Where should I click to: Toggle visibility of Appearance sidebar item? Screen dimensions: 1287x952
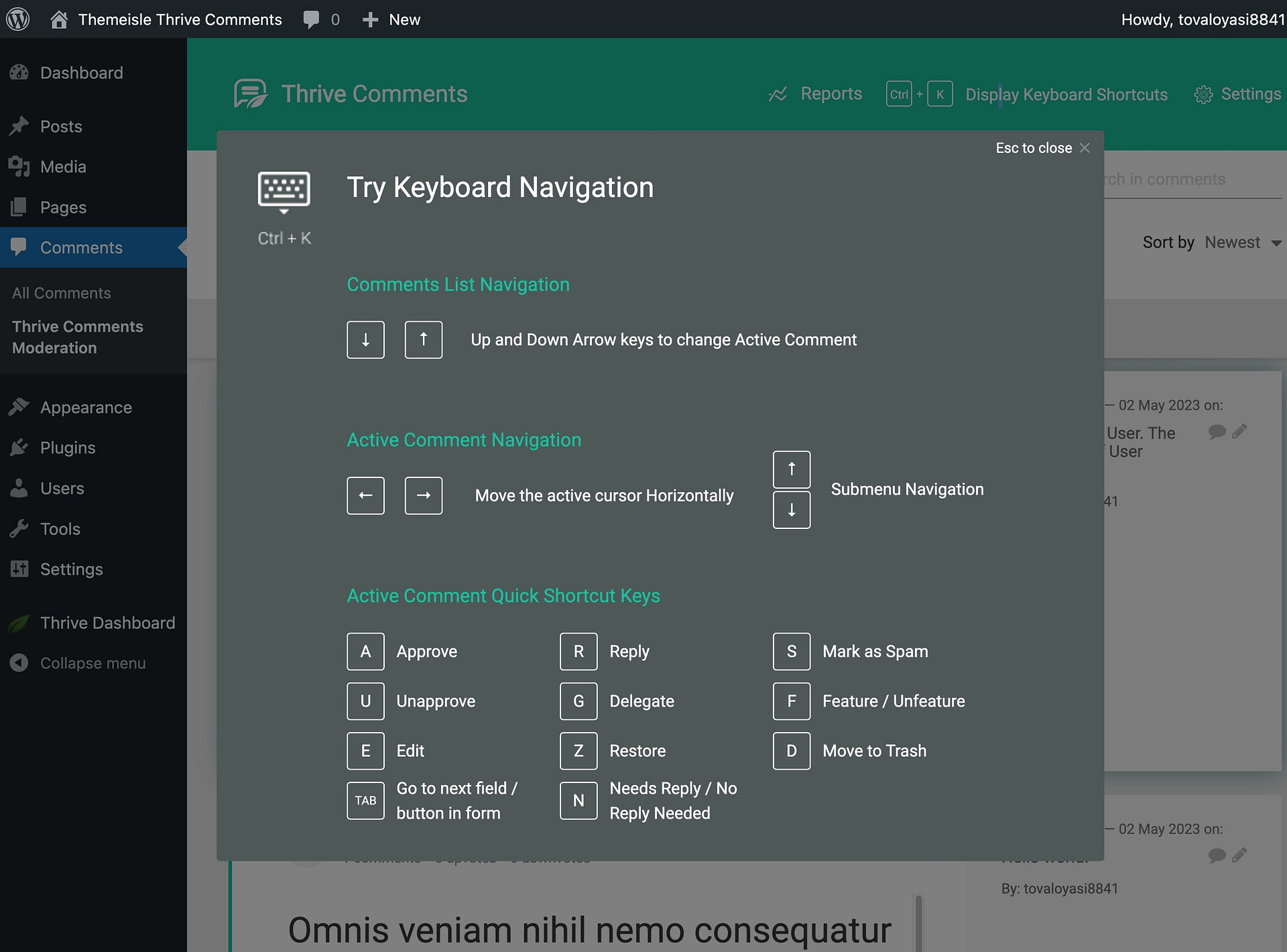click(85, 407)
